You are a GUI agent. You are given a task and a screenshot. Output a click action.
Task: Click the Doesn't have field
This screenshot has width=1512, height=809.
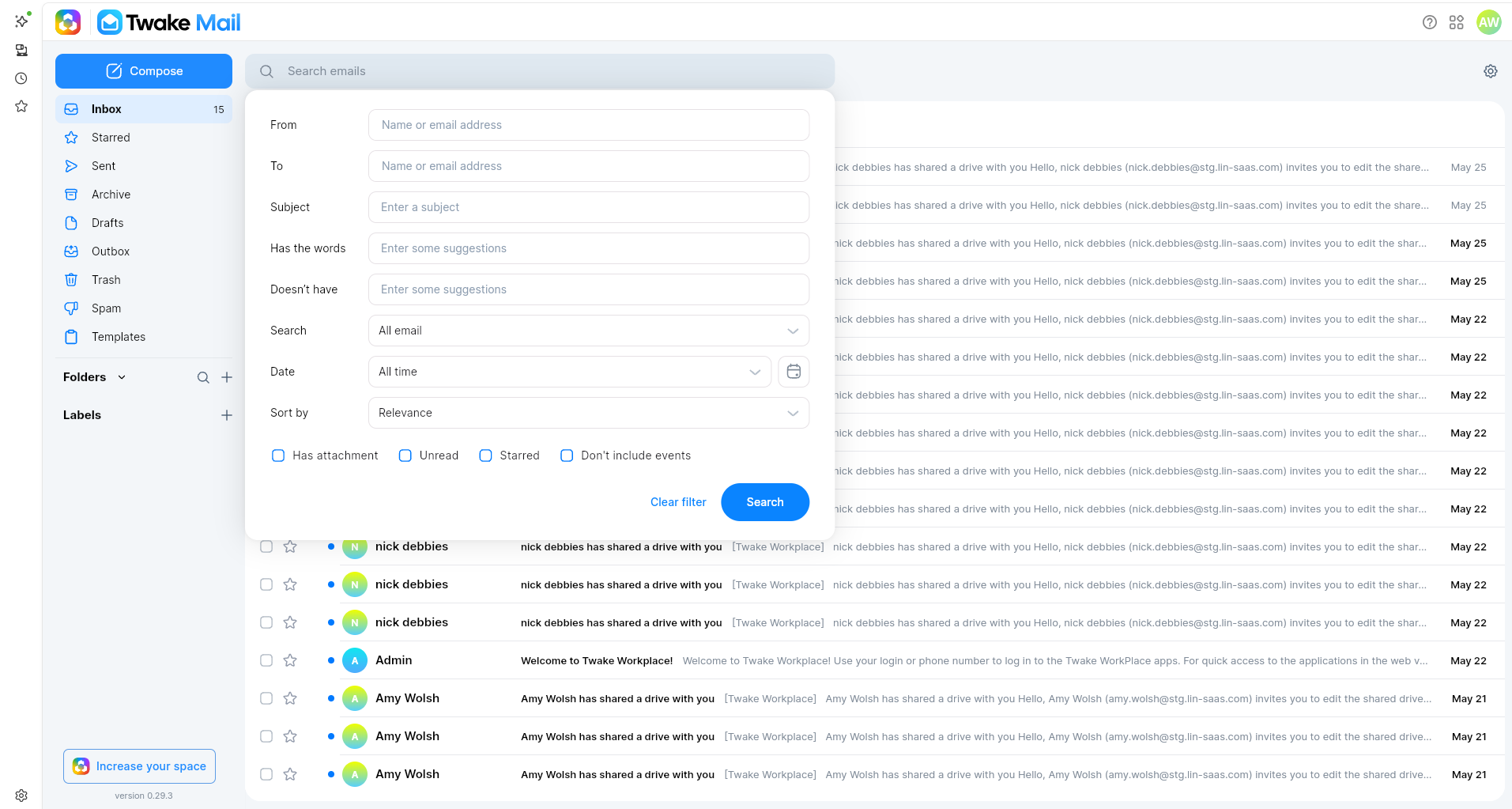[x=589, y=289]
